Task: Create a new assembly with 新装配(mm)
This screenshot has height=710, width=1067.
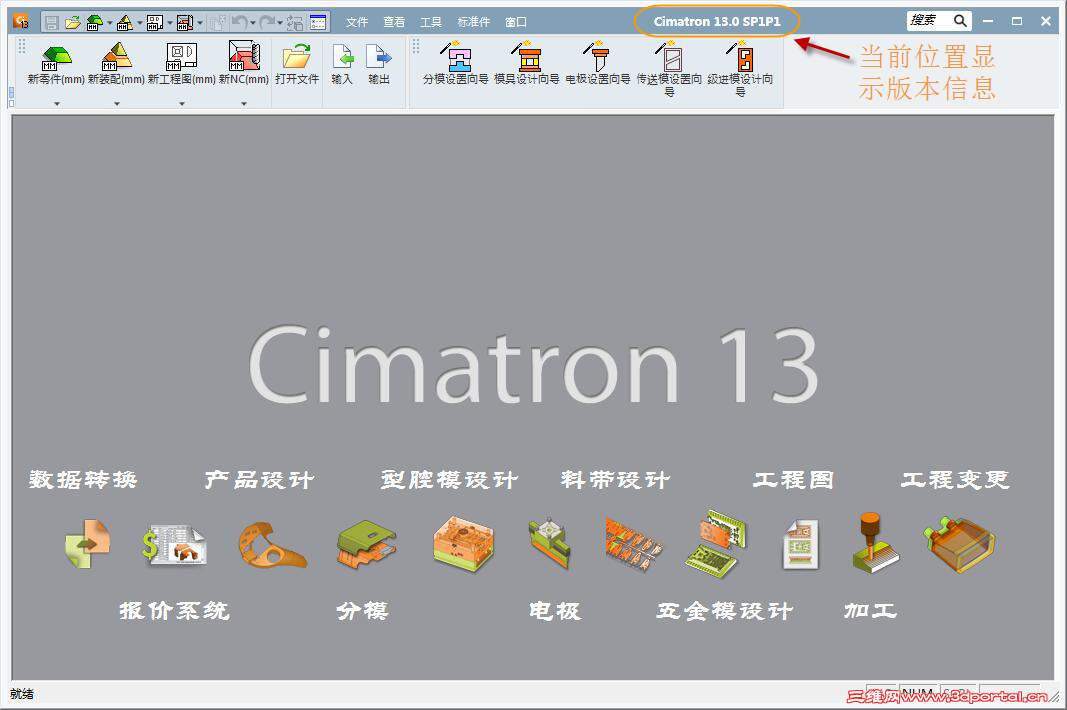Action: point(116,63)
